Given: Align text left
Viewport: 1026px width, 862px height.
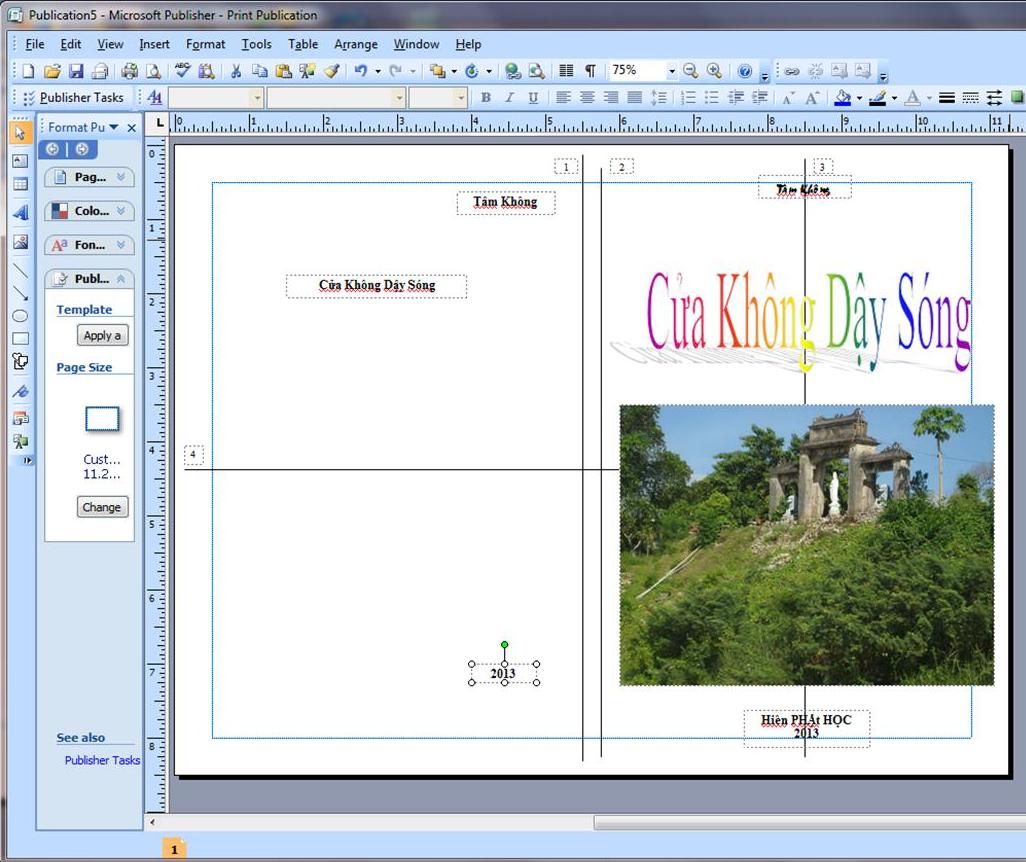Looking at the screenshot, I should 563,98.
